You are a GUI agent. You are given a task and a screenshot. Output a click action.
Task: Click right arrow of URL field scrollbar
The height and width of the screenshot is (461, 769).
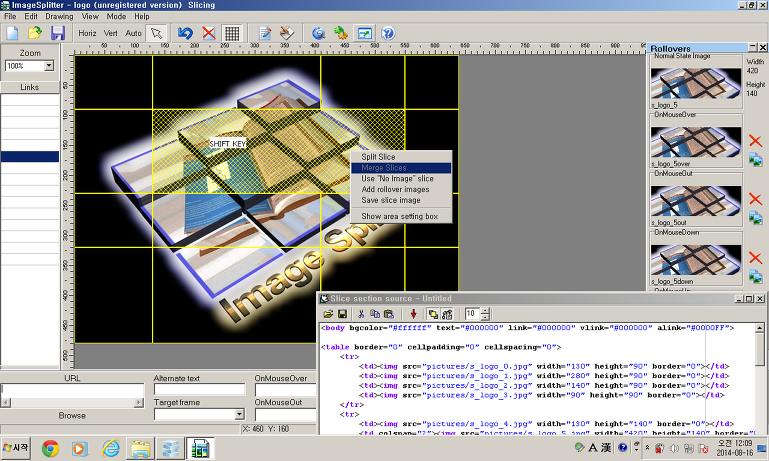[x=139, y=403]
